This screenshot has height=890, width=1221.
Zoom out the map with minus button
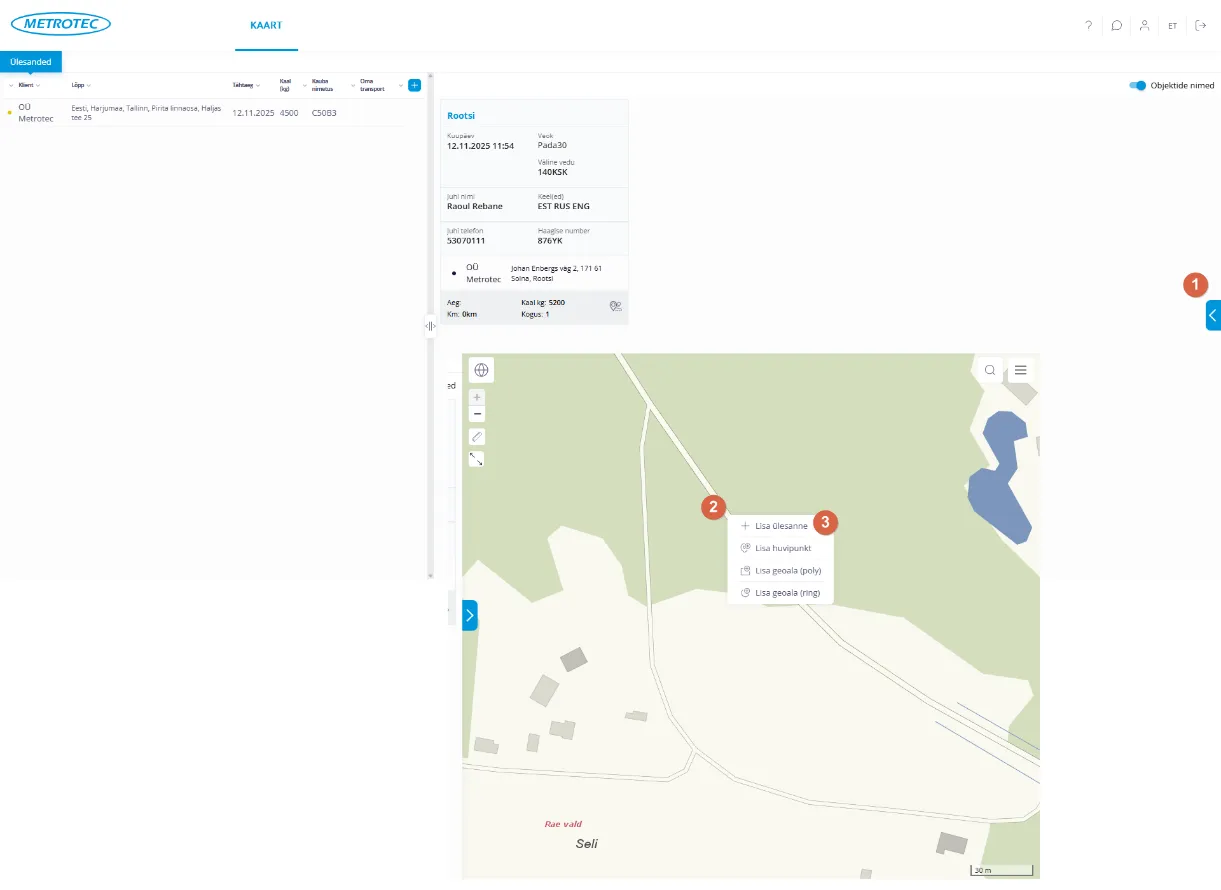point(477,414)
